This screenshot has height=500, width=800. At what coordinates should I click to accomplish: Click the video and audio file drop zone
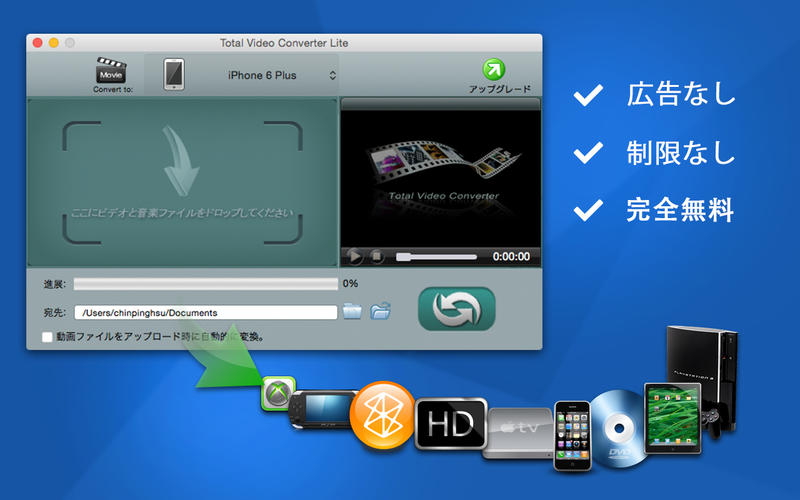click(183, 182)
